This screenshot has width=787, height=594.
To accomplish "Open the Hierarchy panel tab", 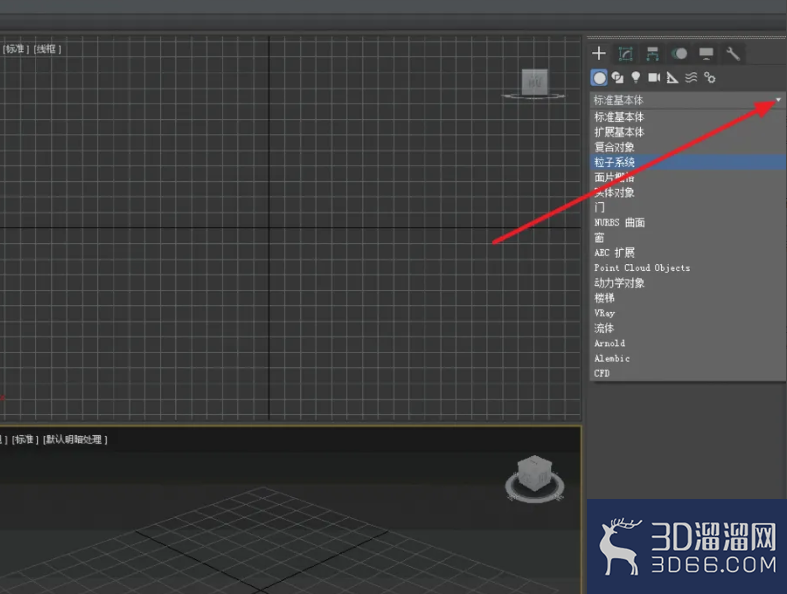I will tap(652, 54).
